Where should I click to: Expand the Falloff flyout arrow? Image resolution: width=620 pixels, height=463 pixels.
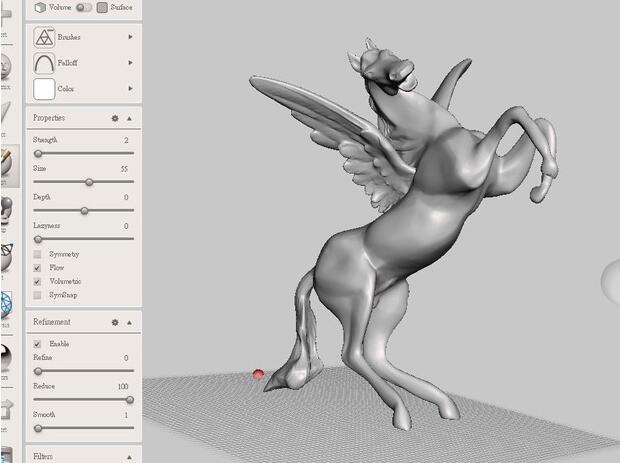(130, 63)
